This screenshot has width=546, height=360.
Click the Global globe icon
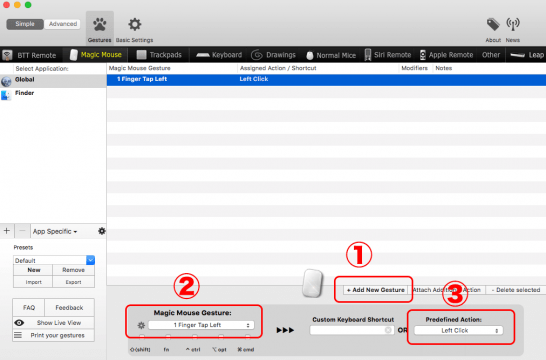pyautogui.click(x=6, y=81)
